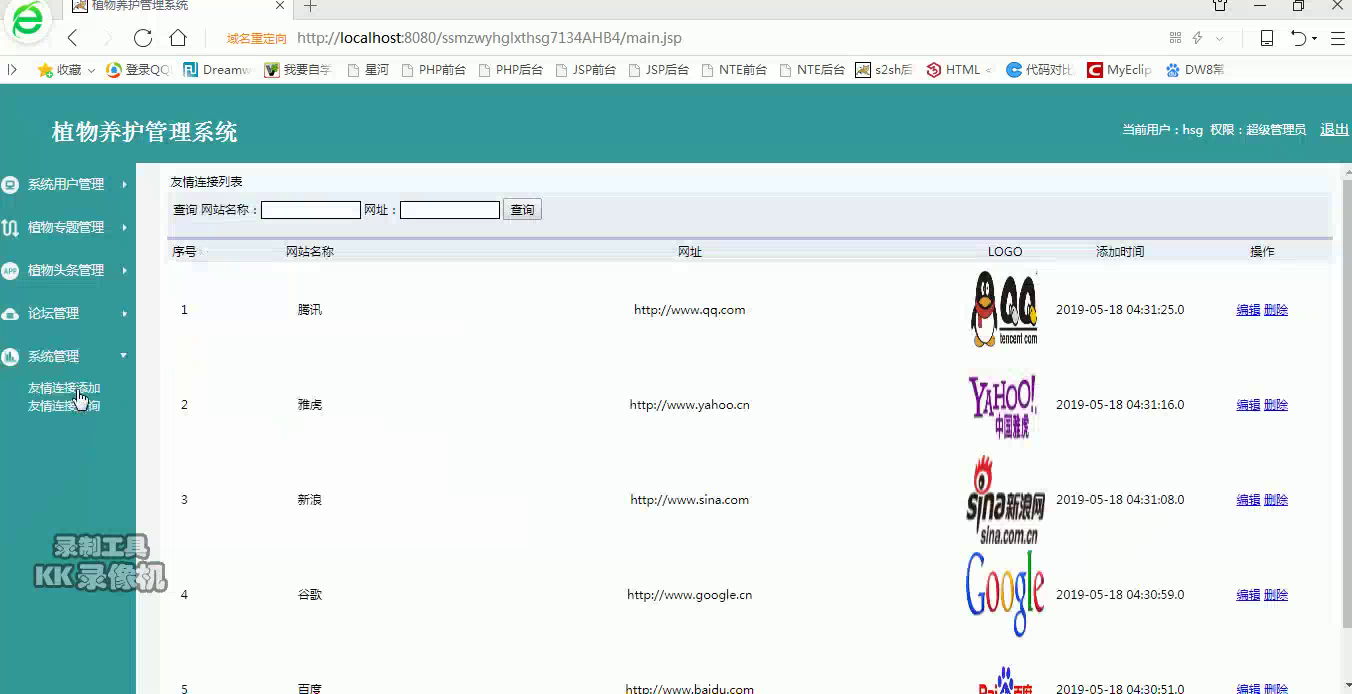Open the MyEclip bookmark
The height and width of the screenshot is (694, 1352).
tap(1120, 70)
